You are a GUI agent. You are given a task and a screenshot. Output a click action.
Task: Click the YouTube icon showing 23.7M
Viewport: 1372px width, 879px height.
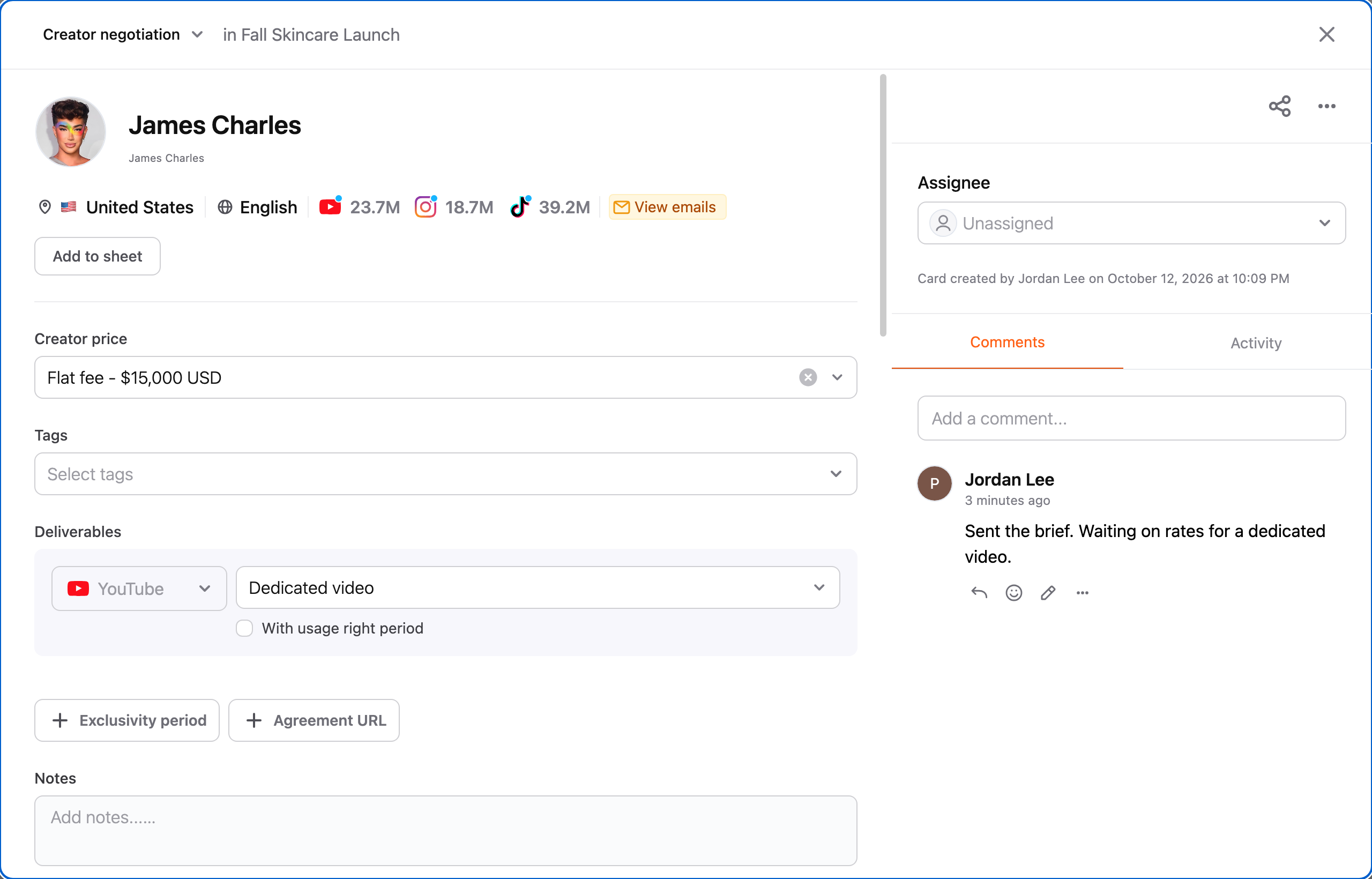coord(330,207)
